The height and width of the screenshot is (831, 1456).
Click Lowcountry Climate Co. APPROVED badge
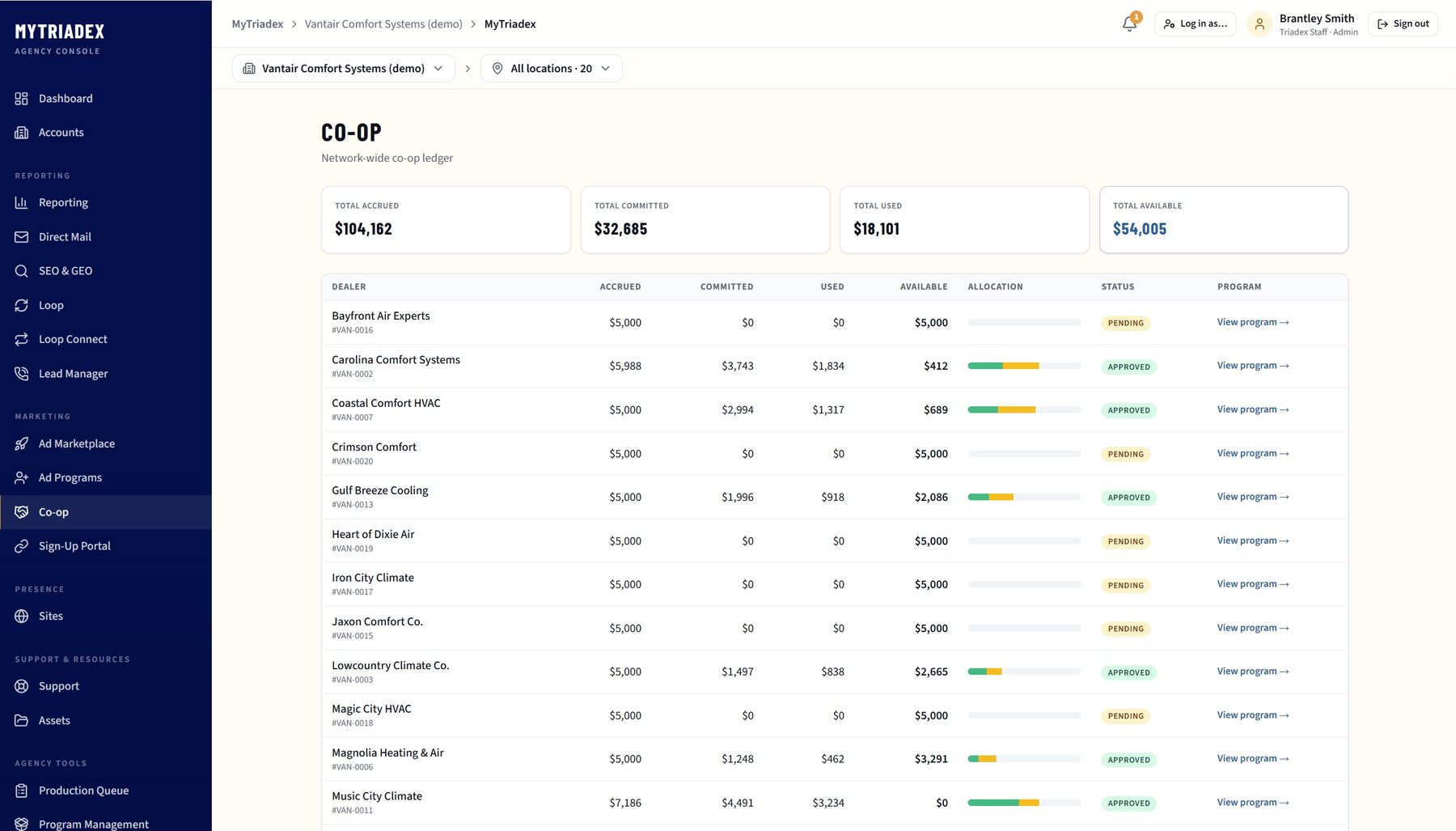tap(1128, 672)
